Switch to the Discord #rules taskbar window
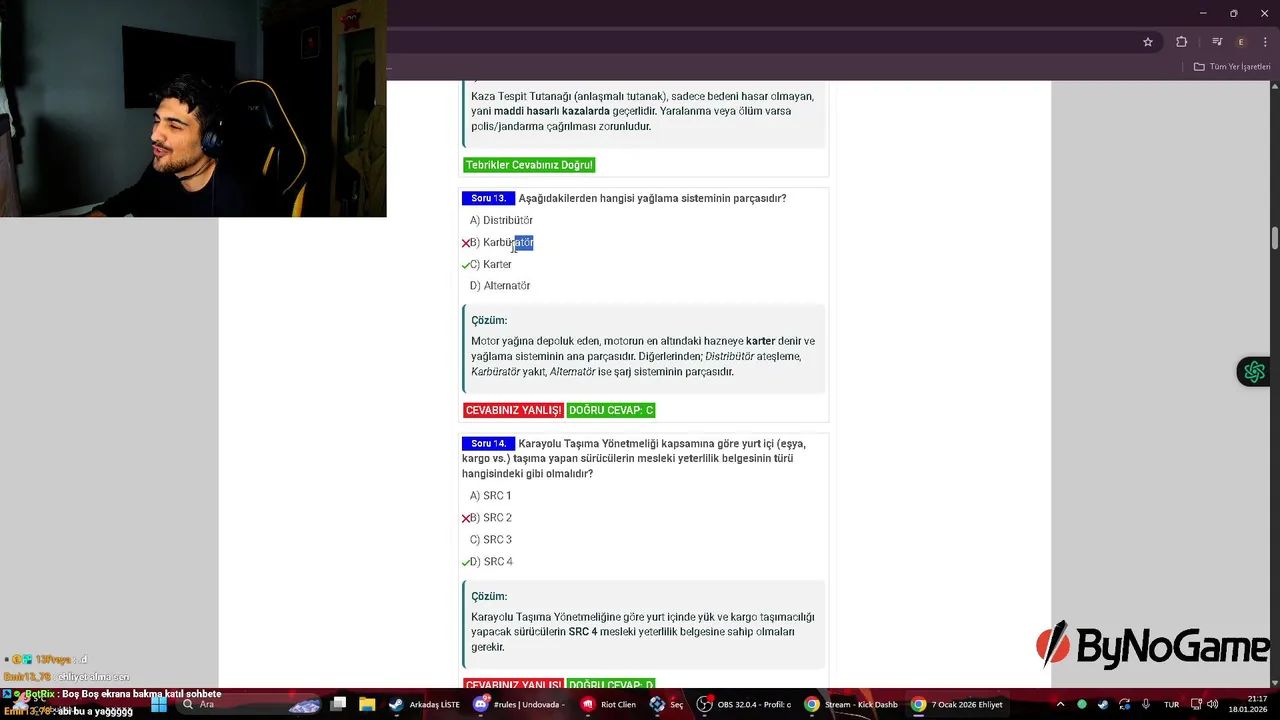Image resolution: width=1280 pixels, height=720 pixels. pyautogui.click(x=519, y=704)
